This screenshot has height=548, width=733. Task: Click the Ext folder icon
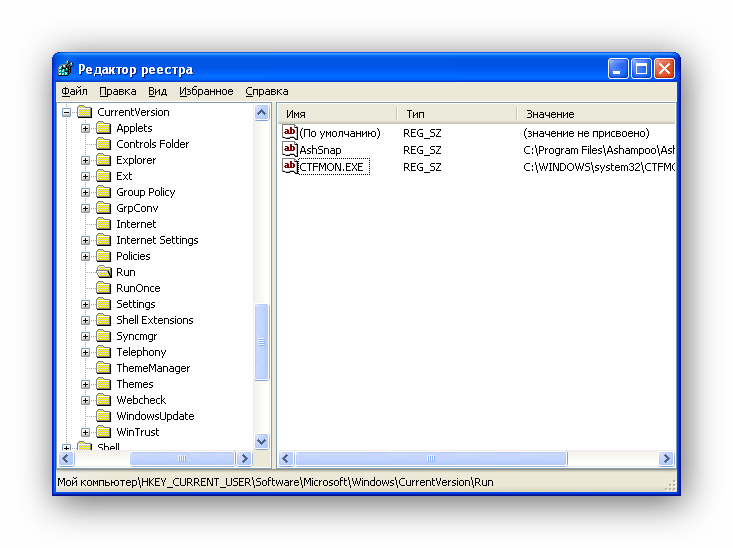pyautogui.click(x=103, y=176)
